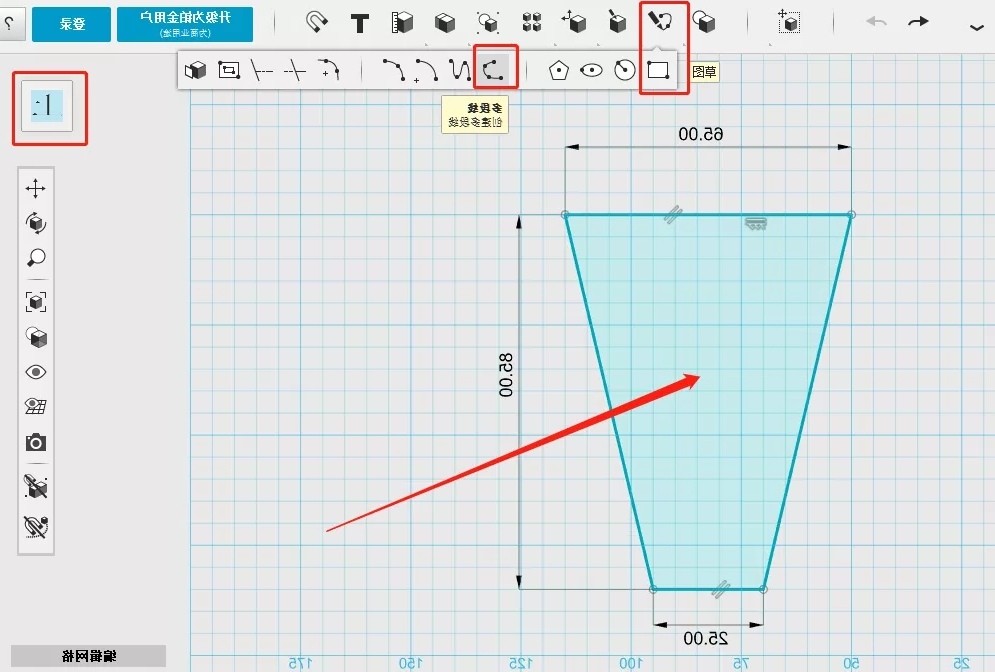Click the bottom-right vertex of the trapezoid
The height and width of the screenshot is (672, 995).
coord(763,590)
